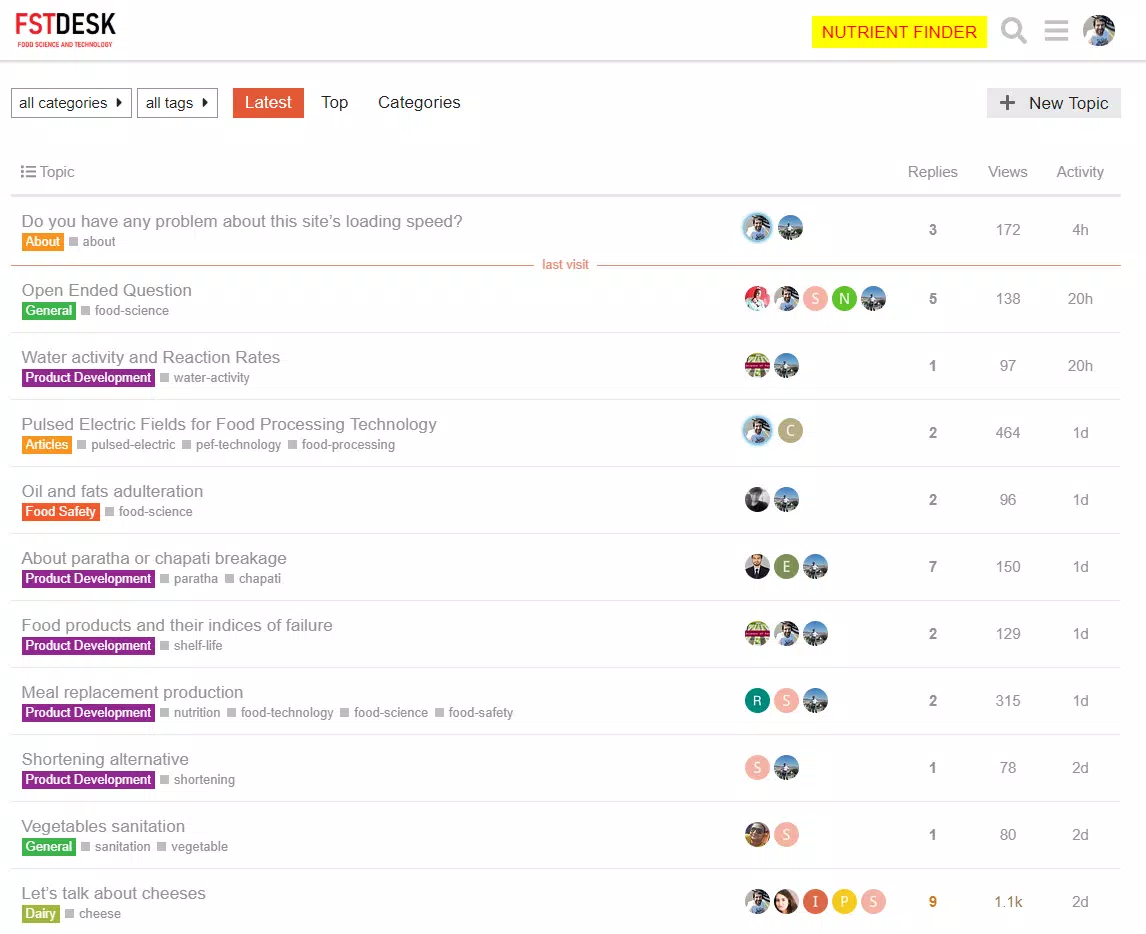Click the 'C' avatar on Pulsed Electric Fields topic

point(790,431)
